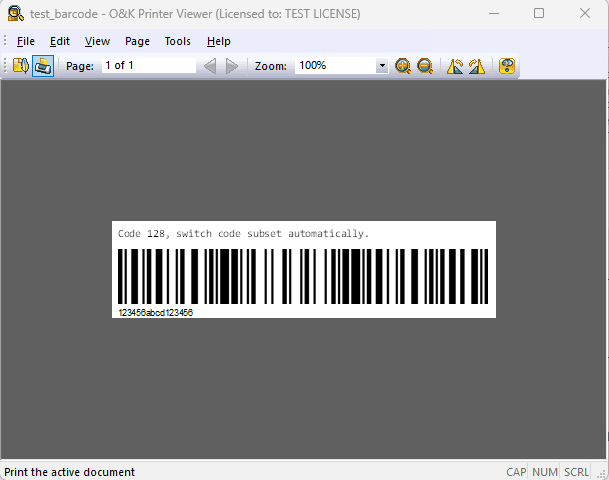Open the Help menu
The width and height of the screenshot is (609, 480).
219,41
